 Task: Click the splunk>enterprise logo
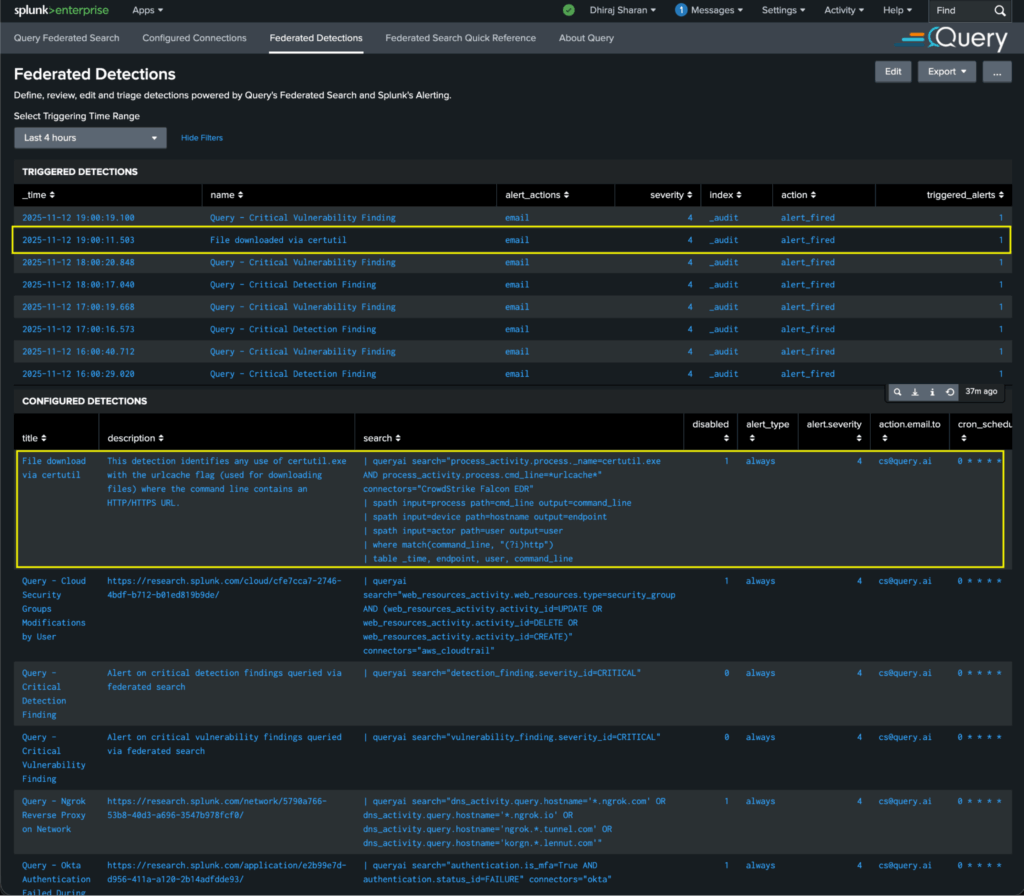pyautogui.click(x=61, y=10)
